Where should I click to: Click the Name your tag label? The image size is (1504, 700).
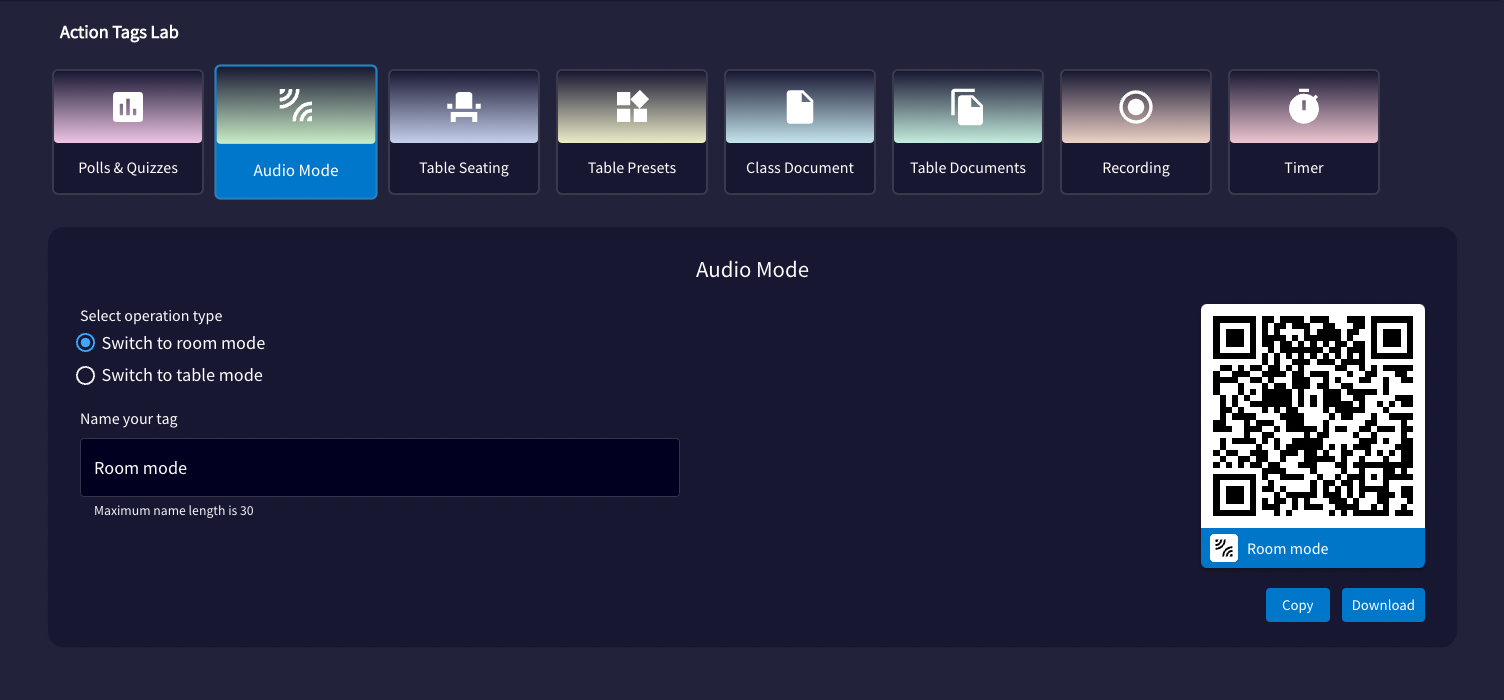pos(129,419)
